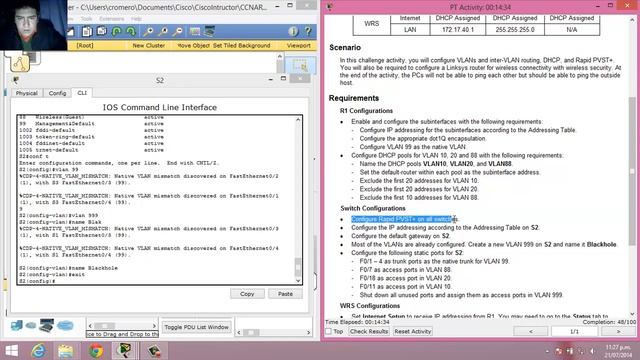The height and width of the screenshot is (360, 640).
Task: Click the CLI terminal scrollbar down arrow
Action: click(x=298, y=280)
